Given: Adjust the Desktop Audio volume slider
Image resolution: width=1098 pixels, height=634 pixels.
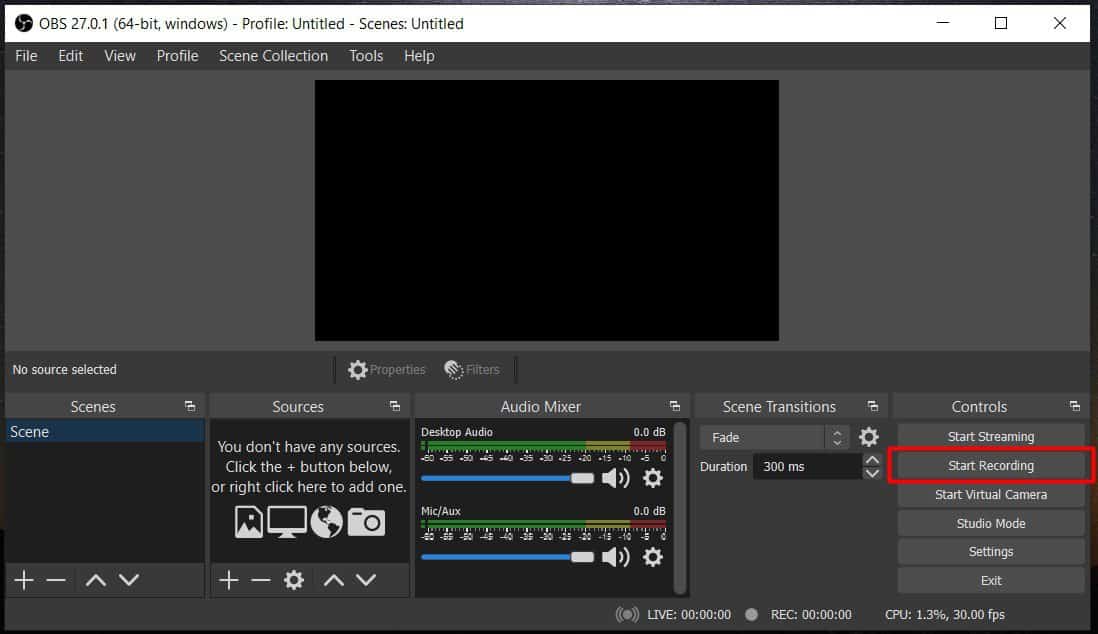Looking at the screenshot, I should point(508,478).
